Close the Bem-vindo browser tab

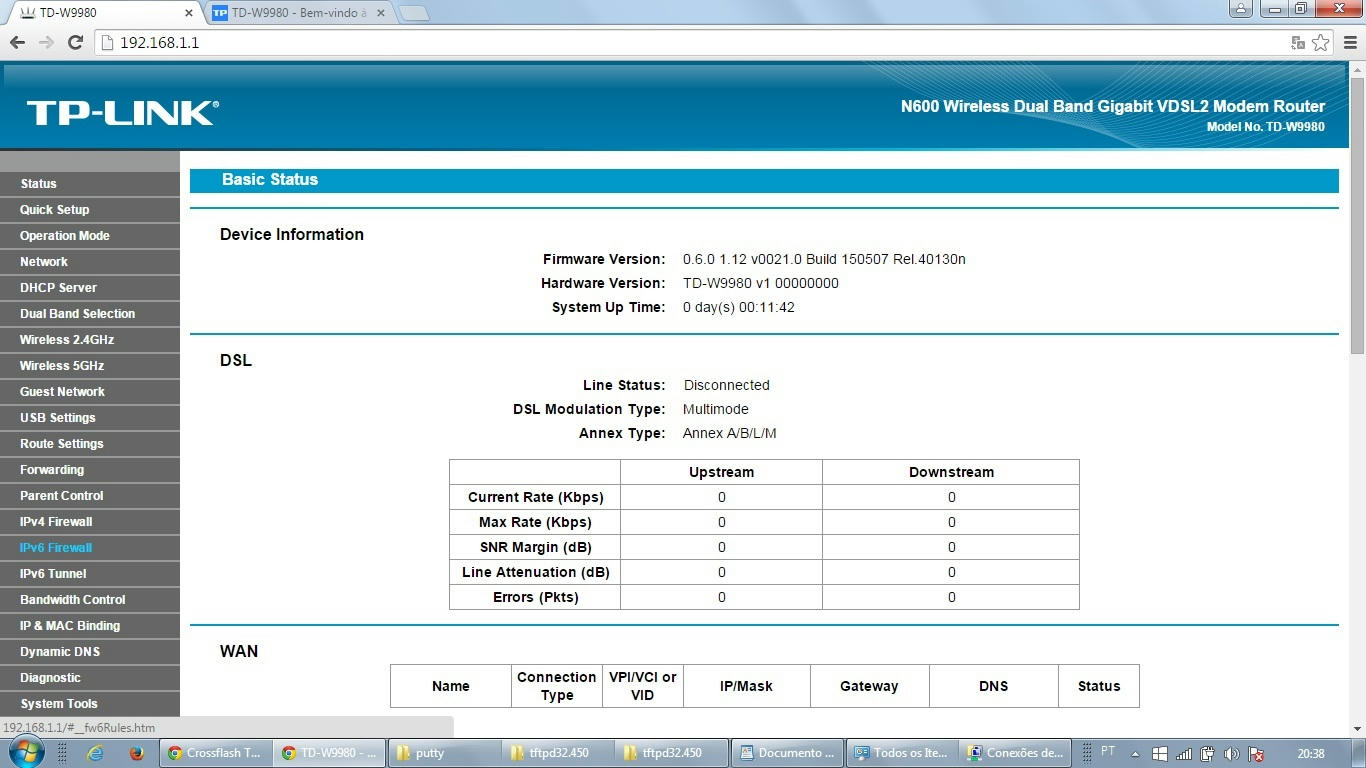click(380, 13)
